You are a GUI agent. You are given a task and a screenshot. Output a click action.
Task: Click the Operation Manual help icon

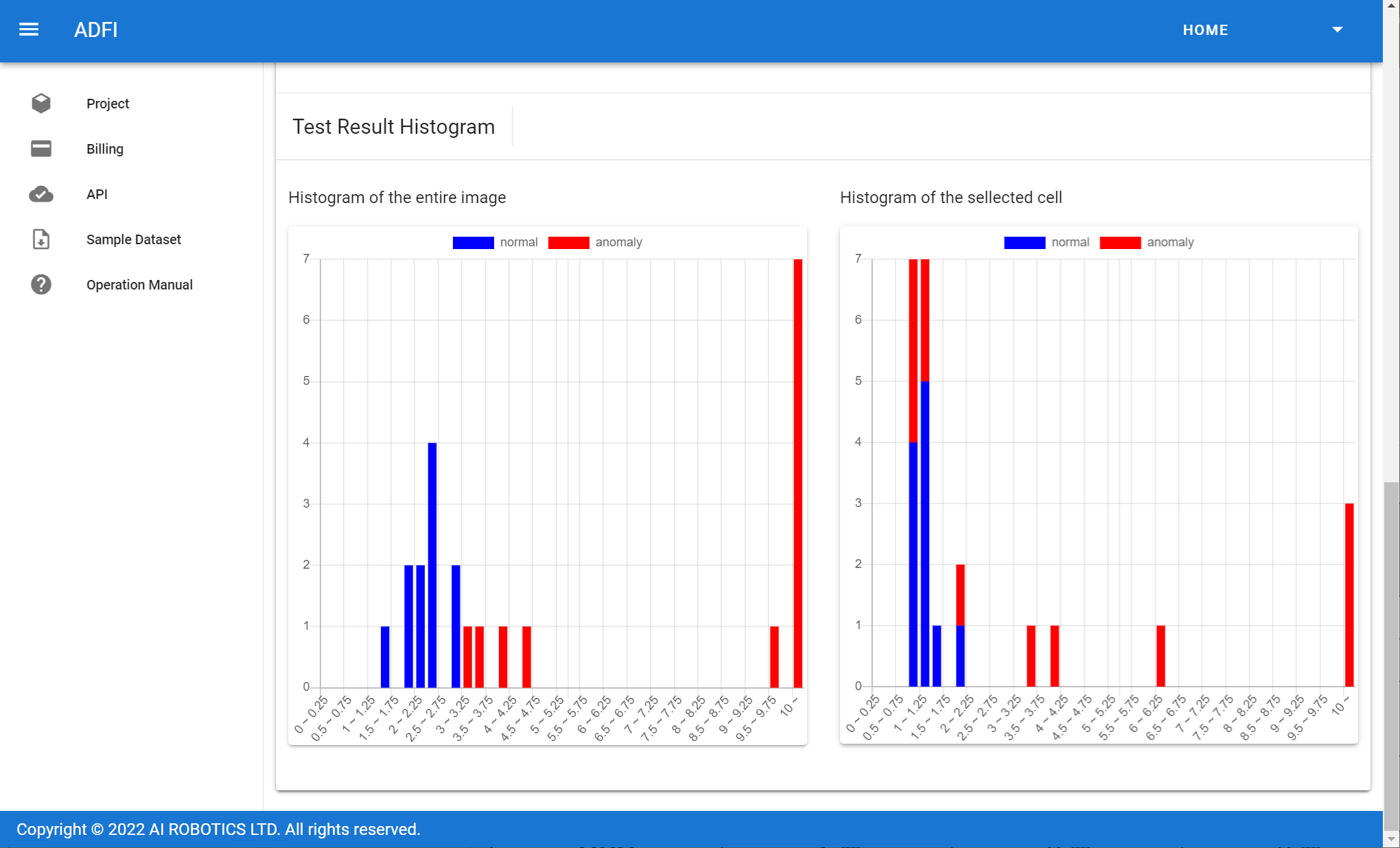[41, 285]
